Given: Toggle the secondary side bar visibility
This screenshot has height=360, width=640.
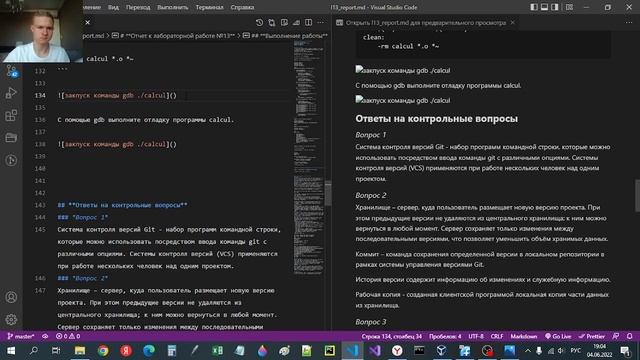Looking at the screenshot, I should (x=555, y=7).
